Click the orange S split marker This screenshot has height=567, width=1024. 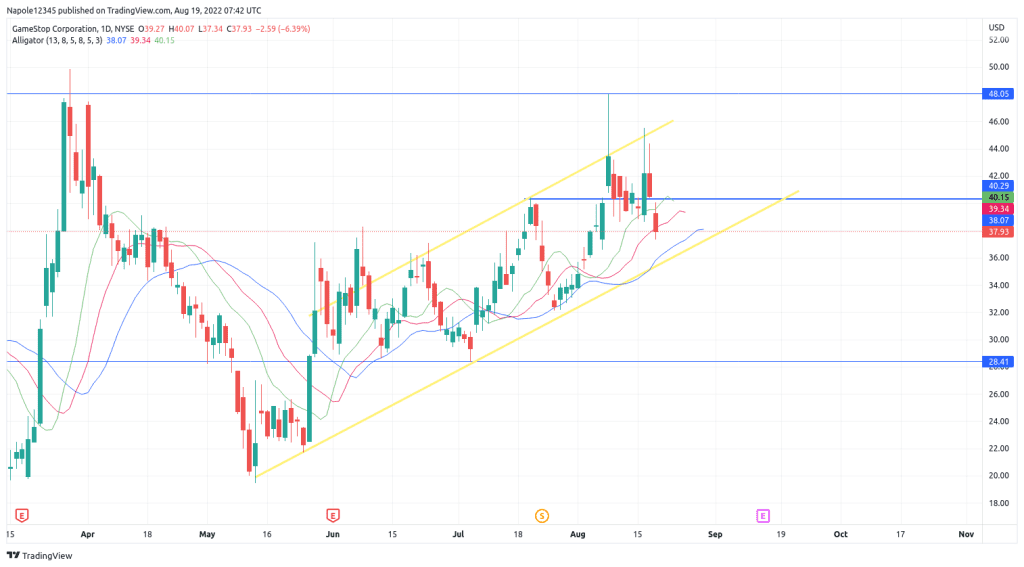coord(541,516)
